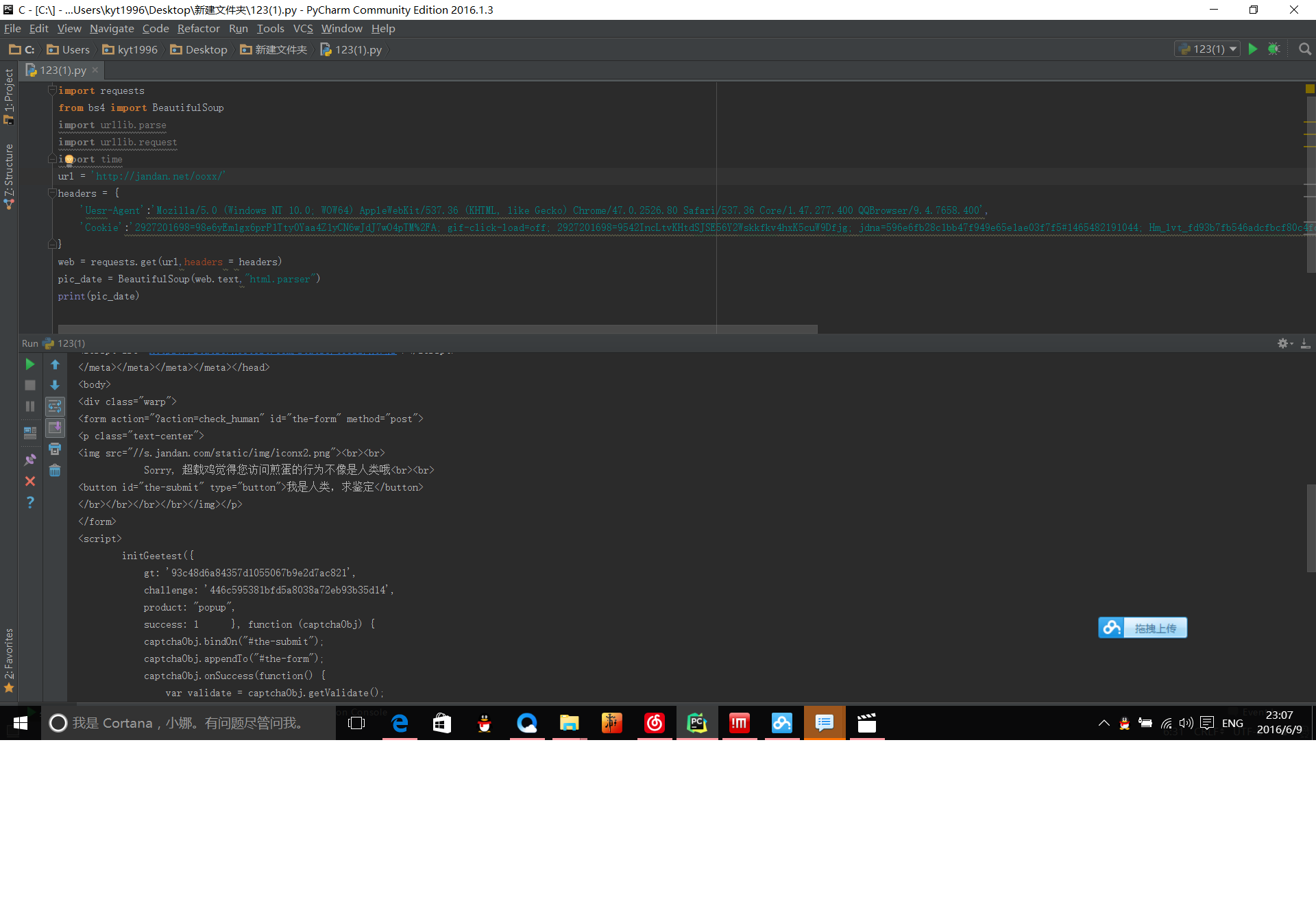This screenshot has width=1316, height=921.
Task: Open File Explorer from taskbar
Action: [570, 723]
